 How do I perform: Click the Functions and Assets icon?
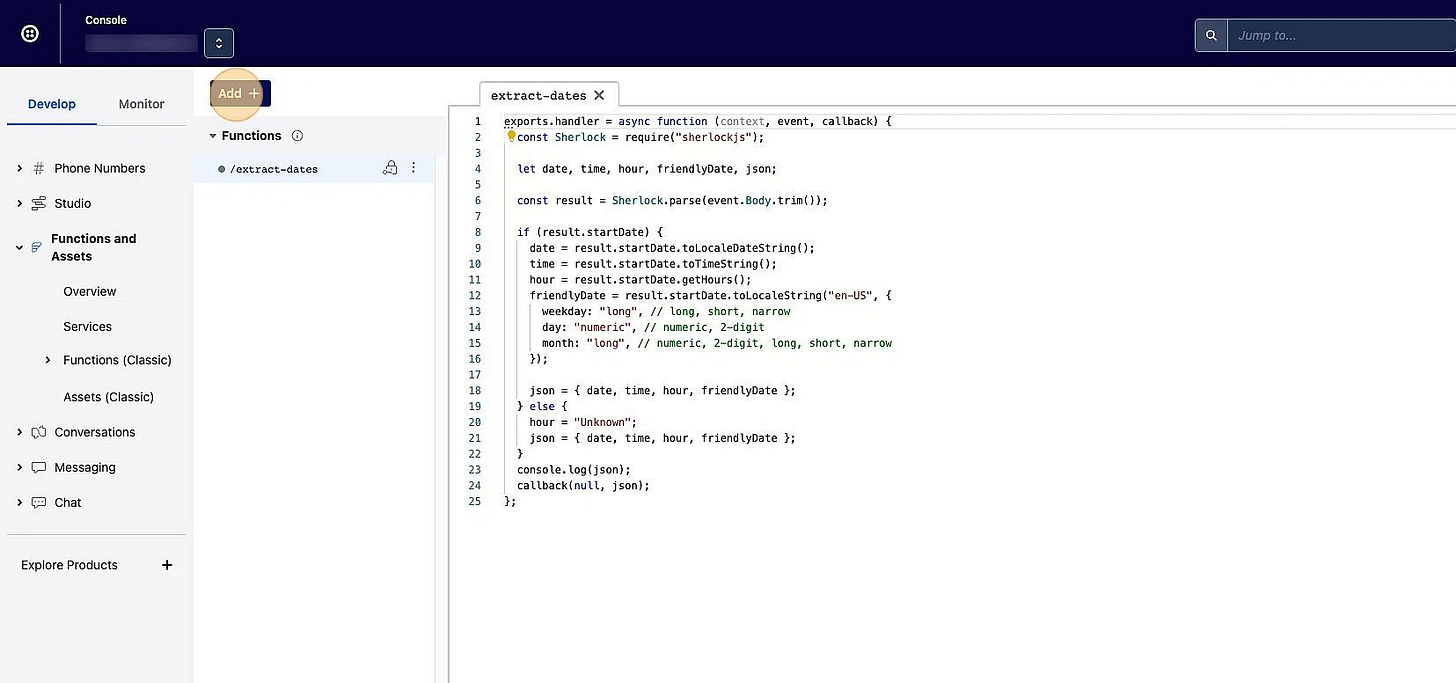coord(37,247)
